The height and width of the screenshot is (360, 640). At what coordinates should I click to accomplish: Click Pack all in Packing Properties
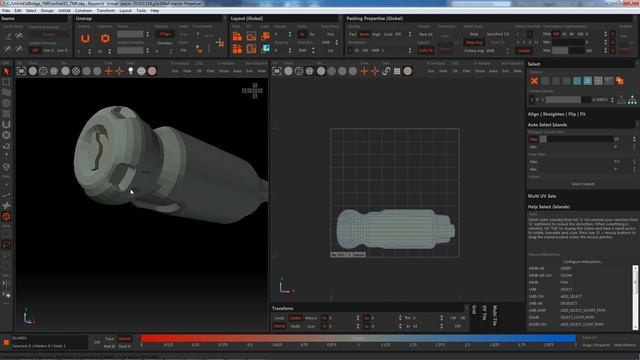pos(425,34)
